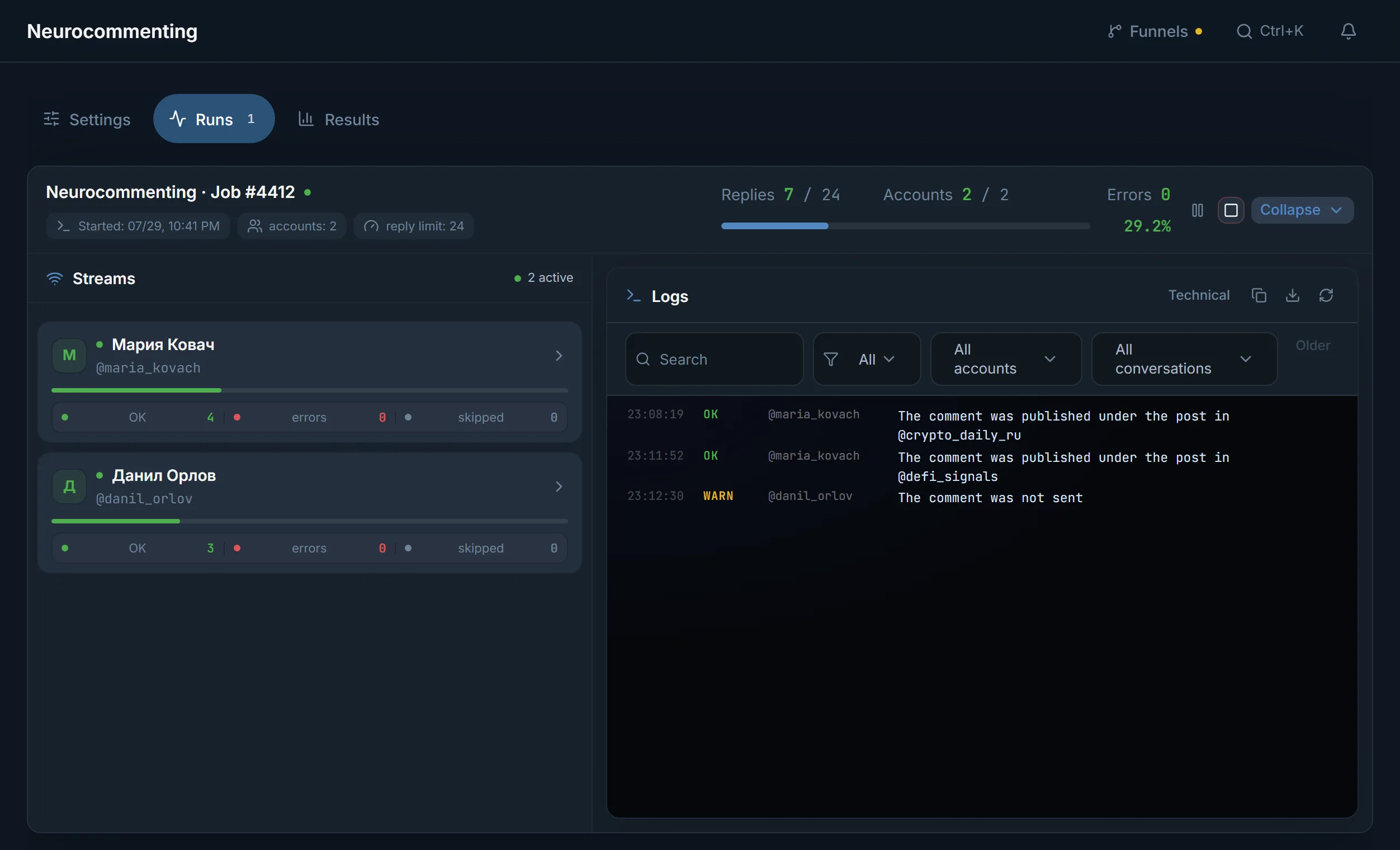
Task: Open the notifications bell
Action: [x=1349, y=31]
